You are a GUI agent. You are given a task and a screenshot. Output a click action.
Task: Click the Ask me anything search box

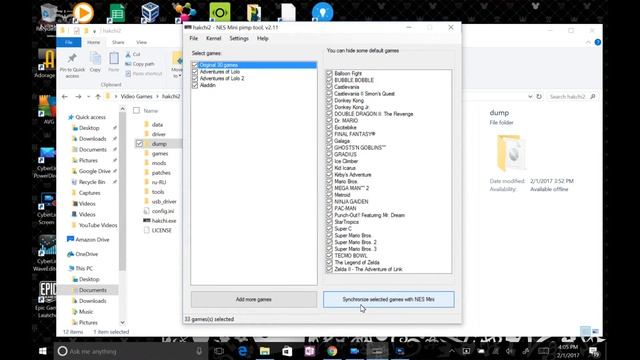pyautogui.click(x=131, y=351)
